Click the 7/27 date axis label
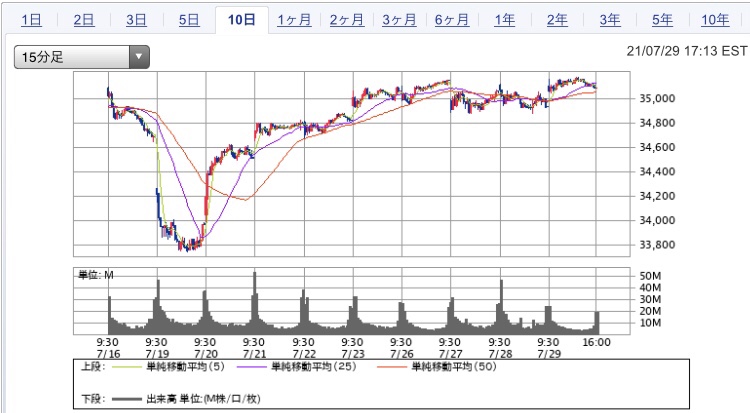This screenshot has width=750, height=413. click(451, 355)
